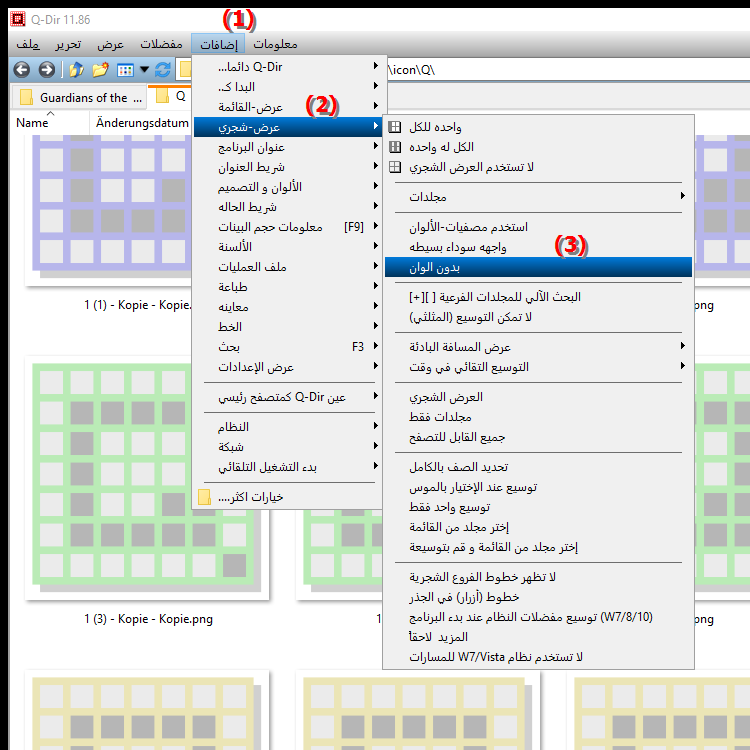Open النظام submenu
Viewport: 750px width, 750px height.
pyautogui.click(x=288, y=427)
